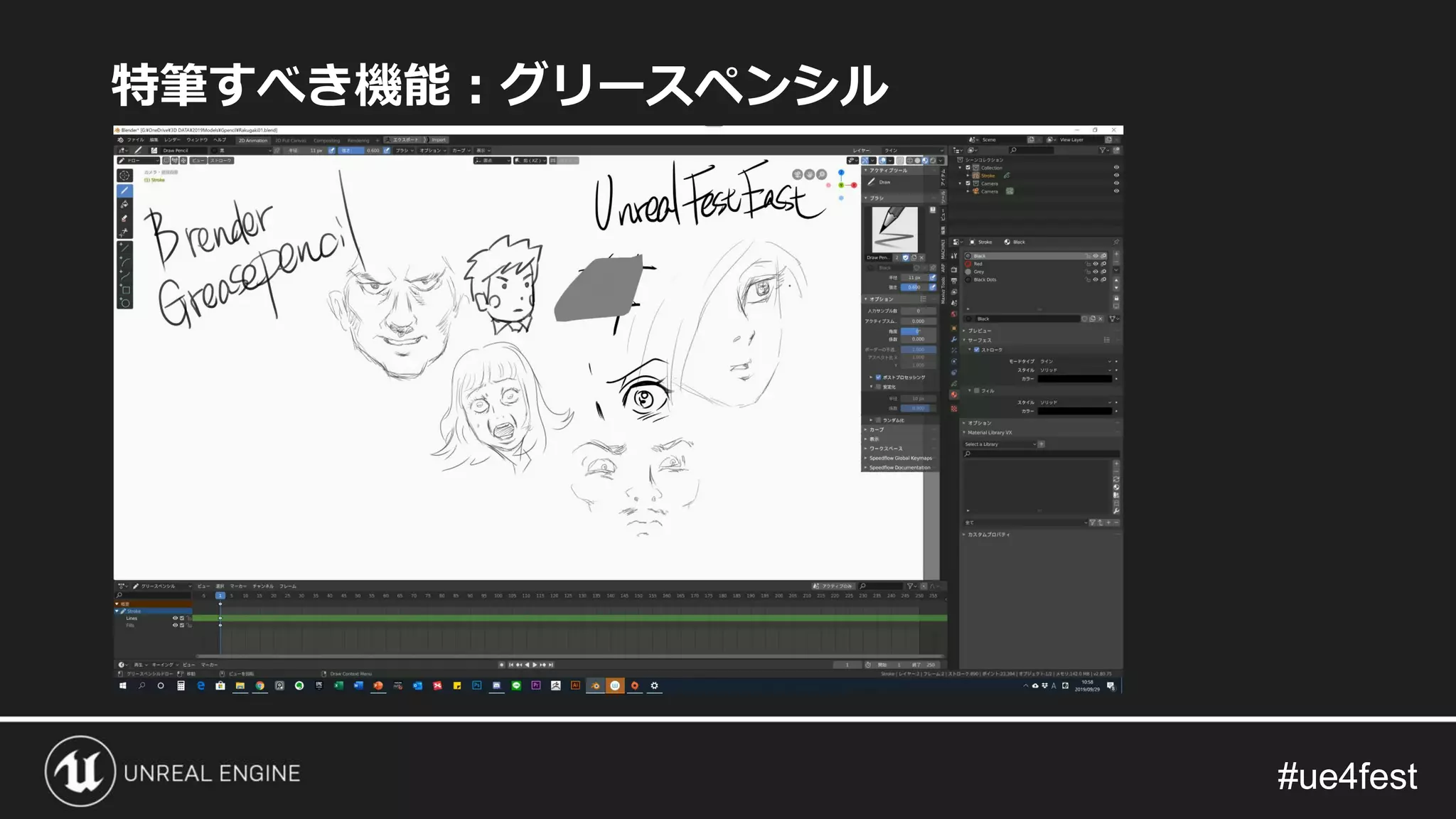The image size is (1456, 819).
Task: Open the ウィンドウ menu
Action: pos(197,140)
